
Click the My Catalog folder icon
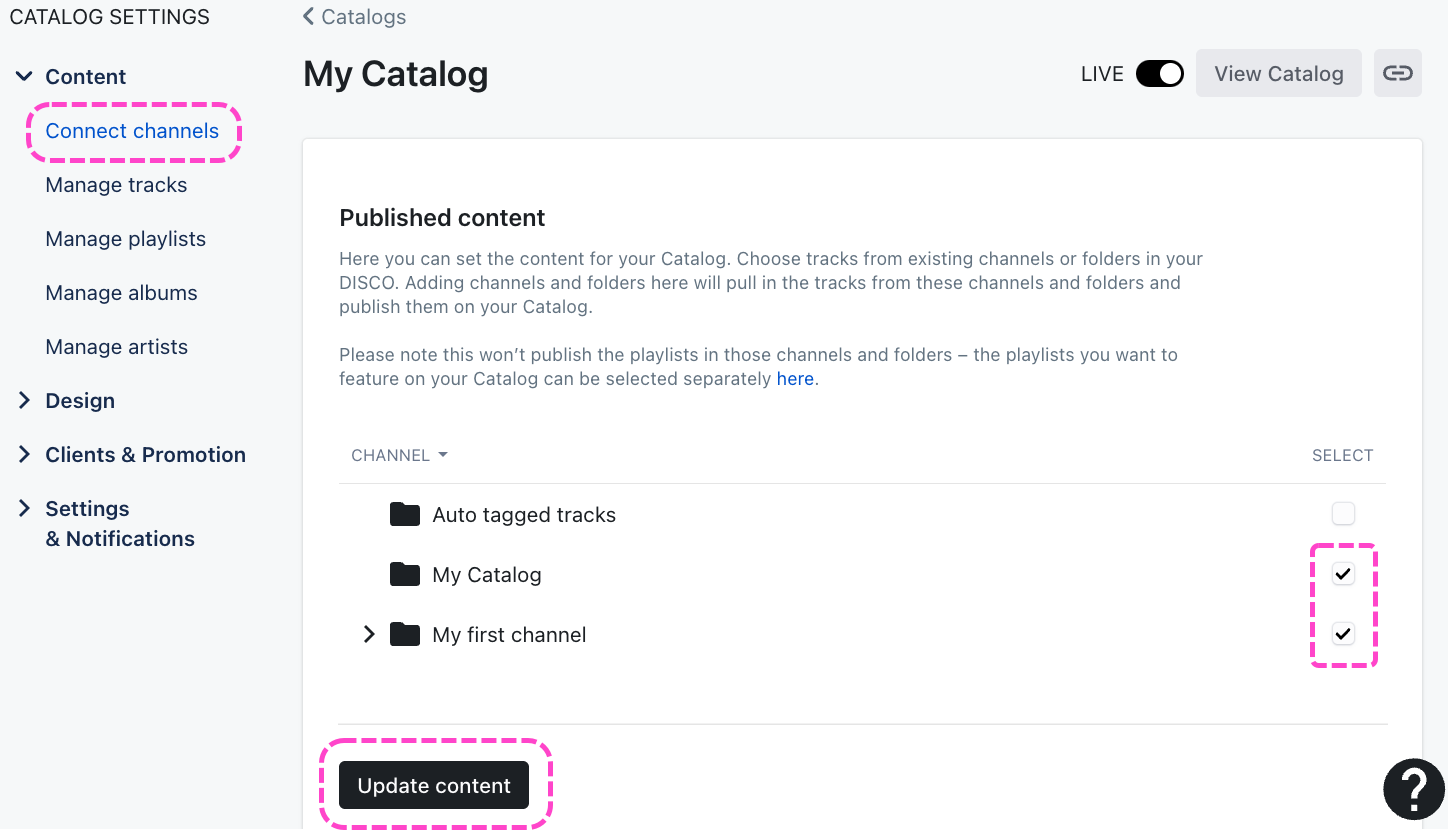(405, 575)
